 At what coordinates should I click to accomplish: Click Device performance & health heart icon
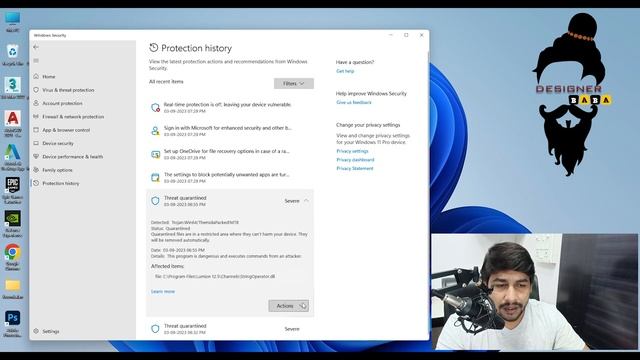tap(36, 157)
